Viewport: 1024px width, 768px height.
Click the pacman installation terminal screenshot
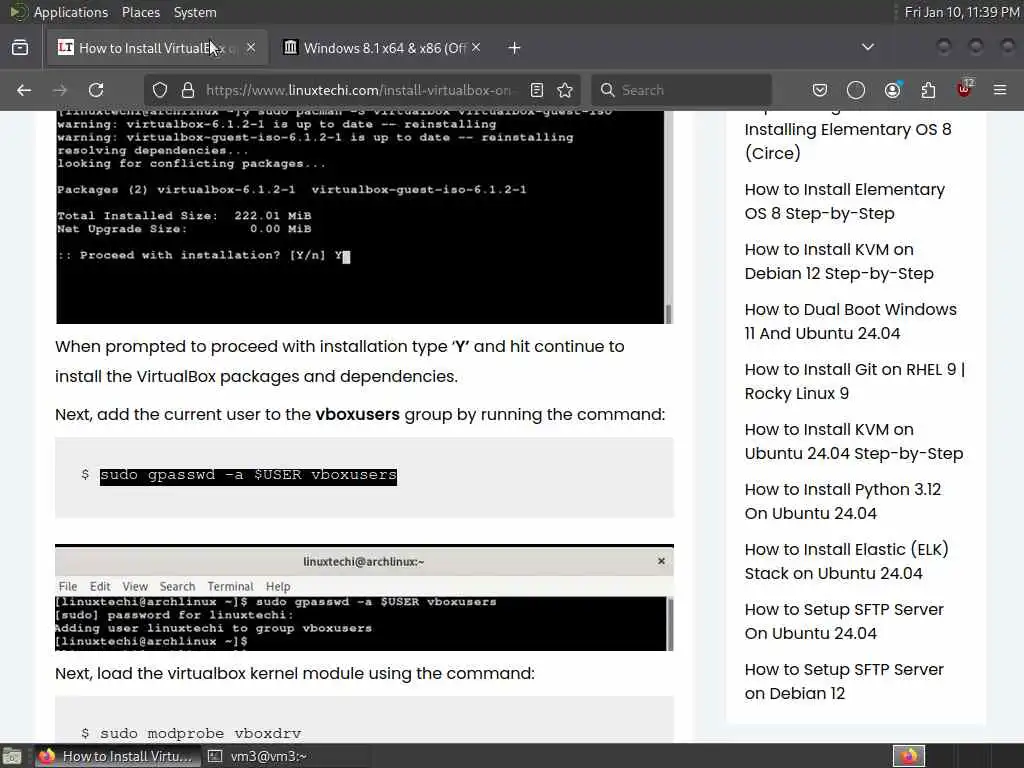364,217
